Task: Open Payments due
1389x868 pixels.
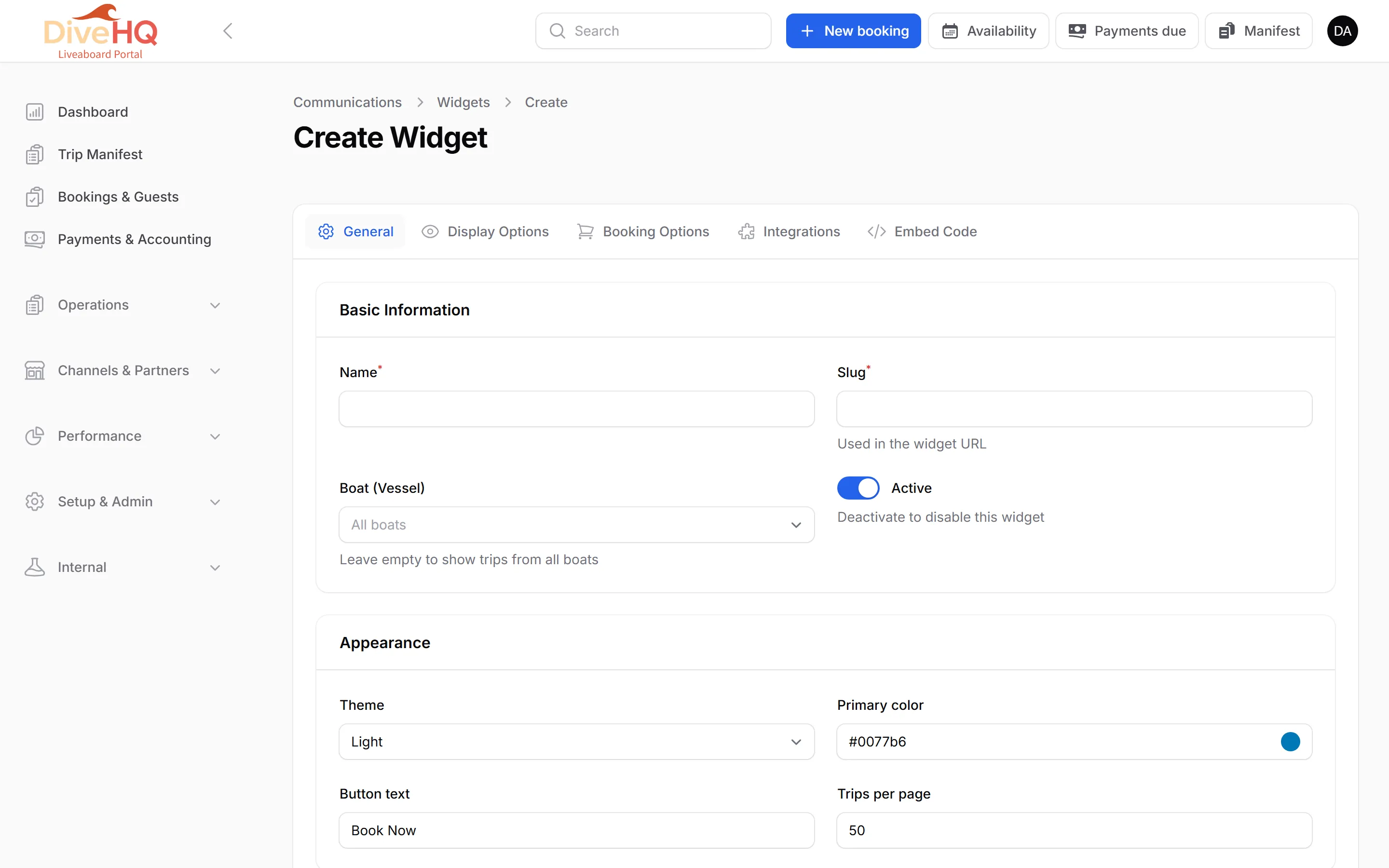Action: [1126, 31]
